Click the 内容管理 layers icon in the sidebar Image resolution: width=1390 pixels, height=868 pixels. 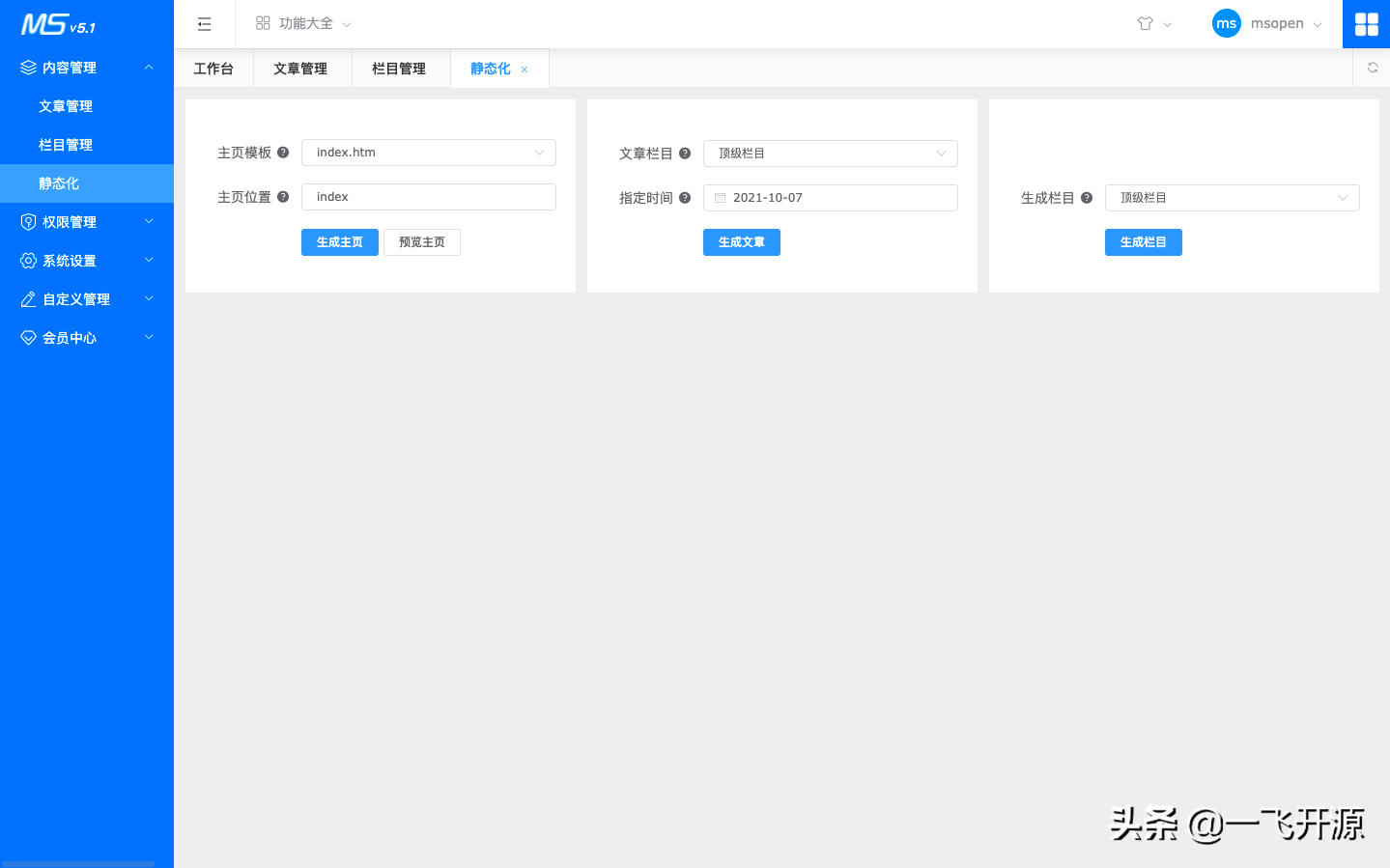(x=27, y=67)
